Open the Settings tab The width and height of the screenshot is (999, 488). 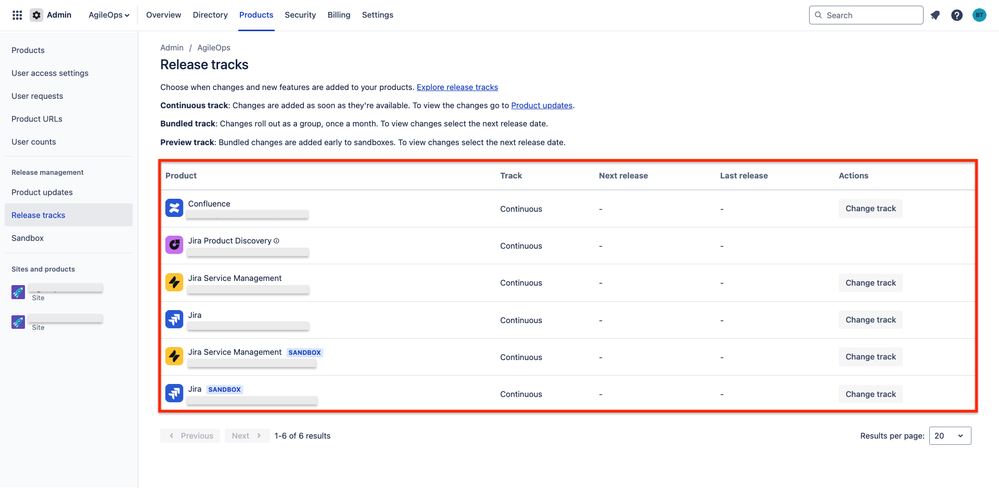click(378, 15)
